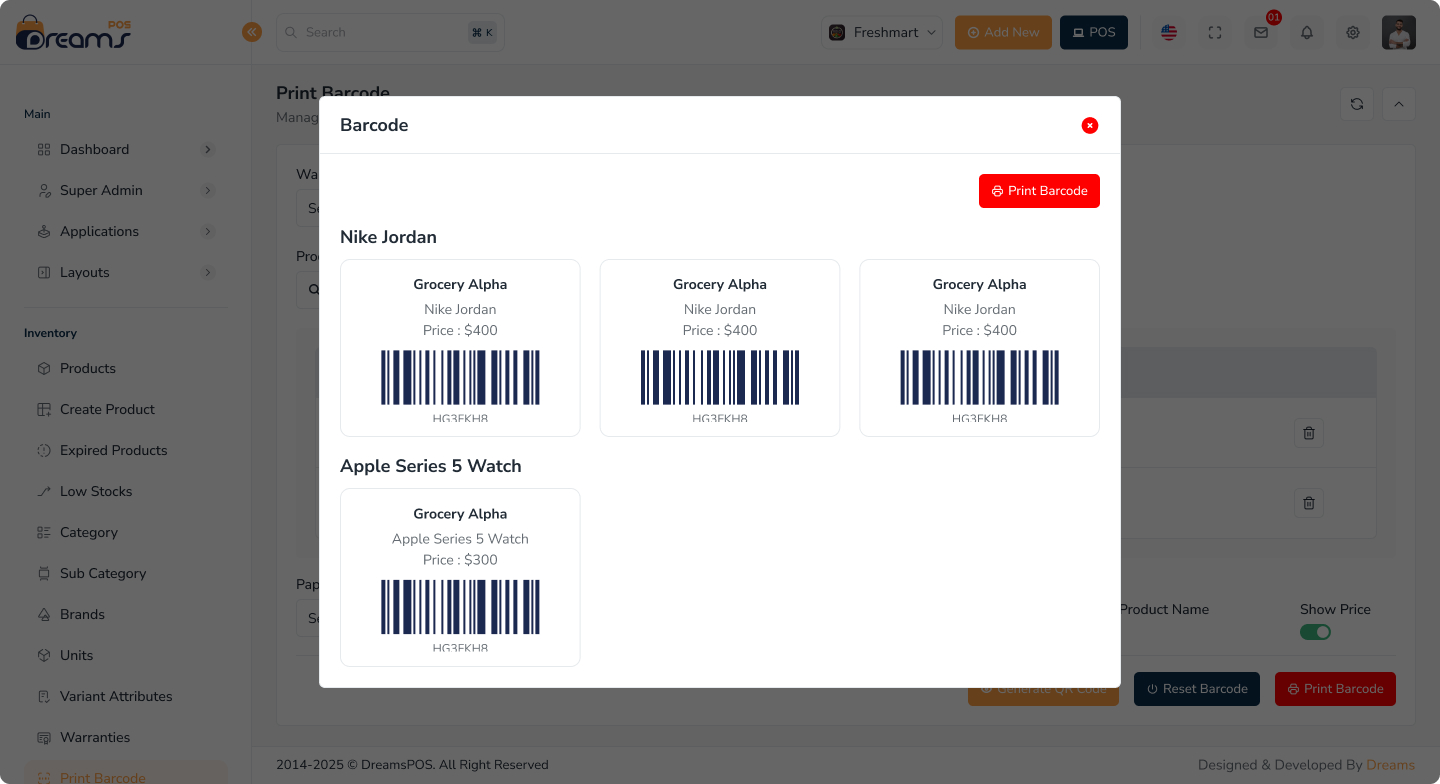
Task: Refresh the Print Barcode page
Action: click(x=1357, y=103)
